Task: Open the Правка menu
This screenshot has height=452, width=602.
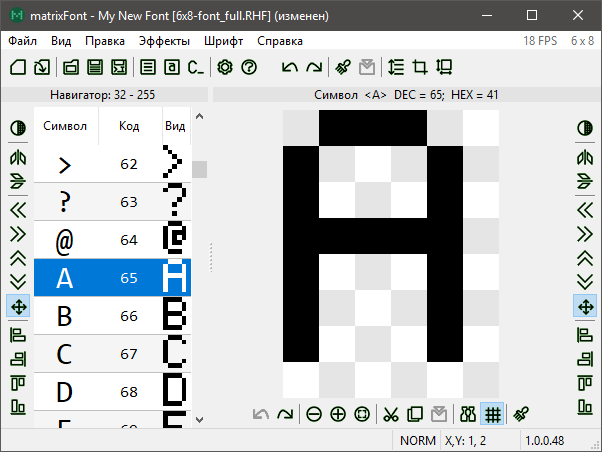Action: 105,41
